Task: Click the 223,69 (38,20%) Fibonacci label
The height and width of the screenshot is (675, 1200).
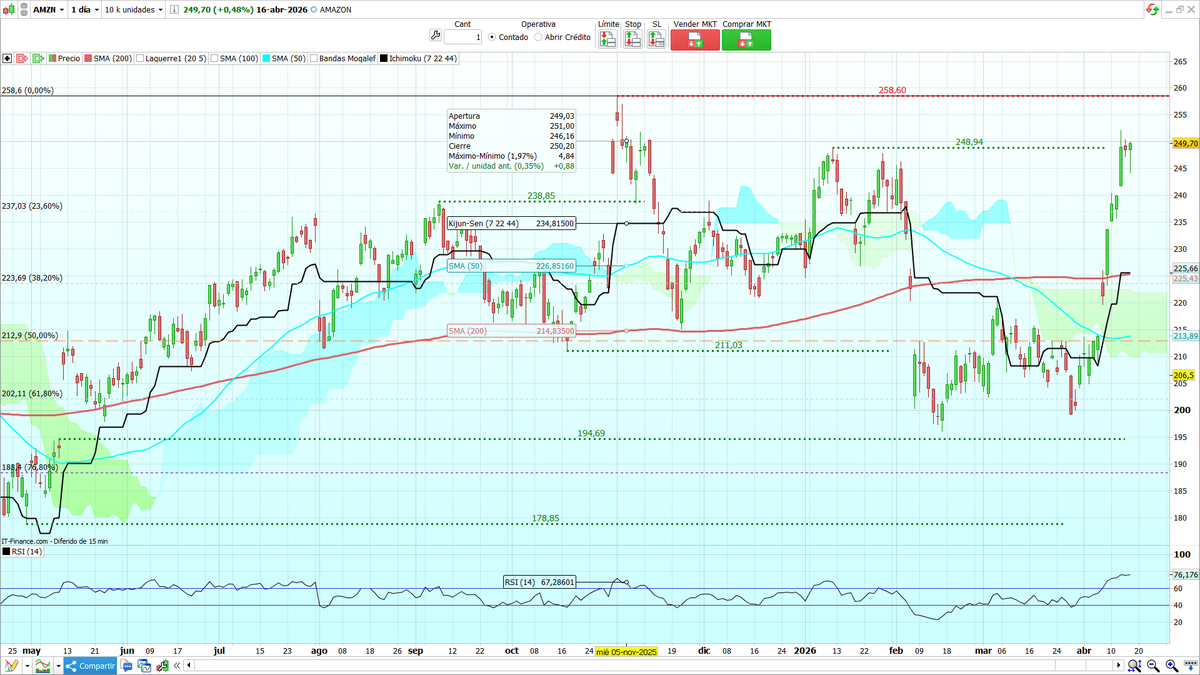Action: [x=32, y=278]
